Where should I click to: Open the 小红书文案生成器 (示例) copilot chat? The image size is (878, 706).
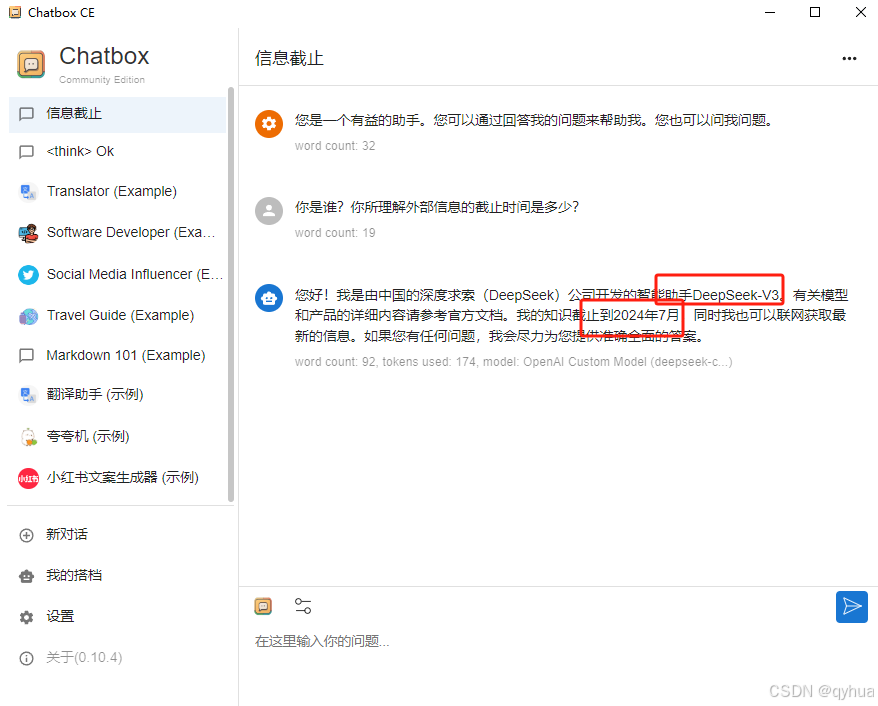(125, 477)
